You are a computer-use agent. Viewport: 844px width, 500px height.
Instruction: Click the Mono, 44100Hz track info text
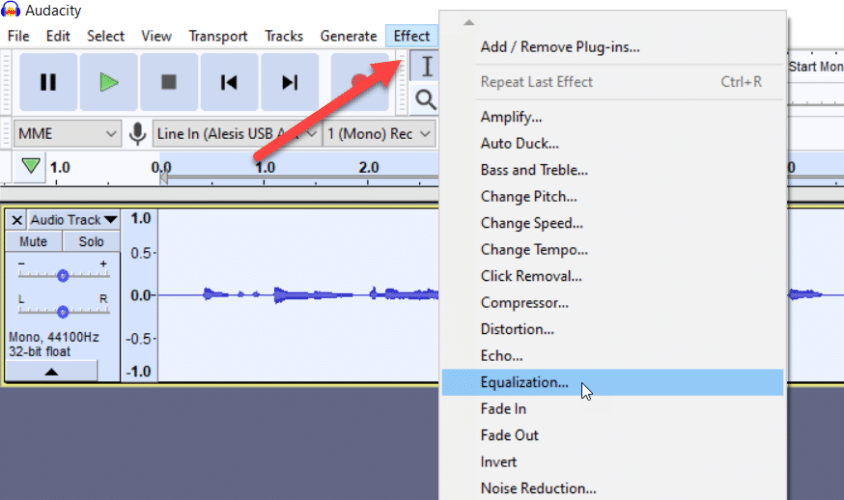(x=54, y=337)
